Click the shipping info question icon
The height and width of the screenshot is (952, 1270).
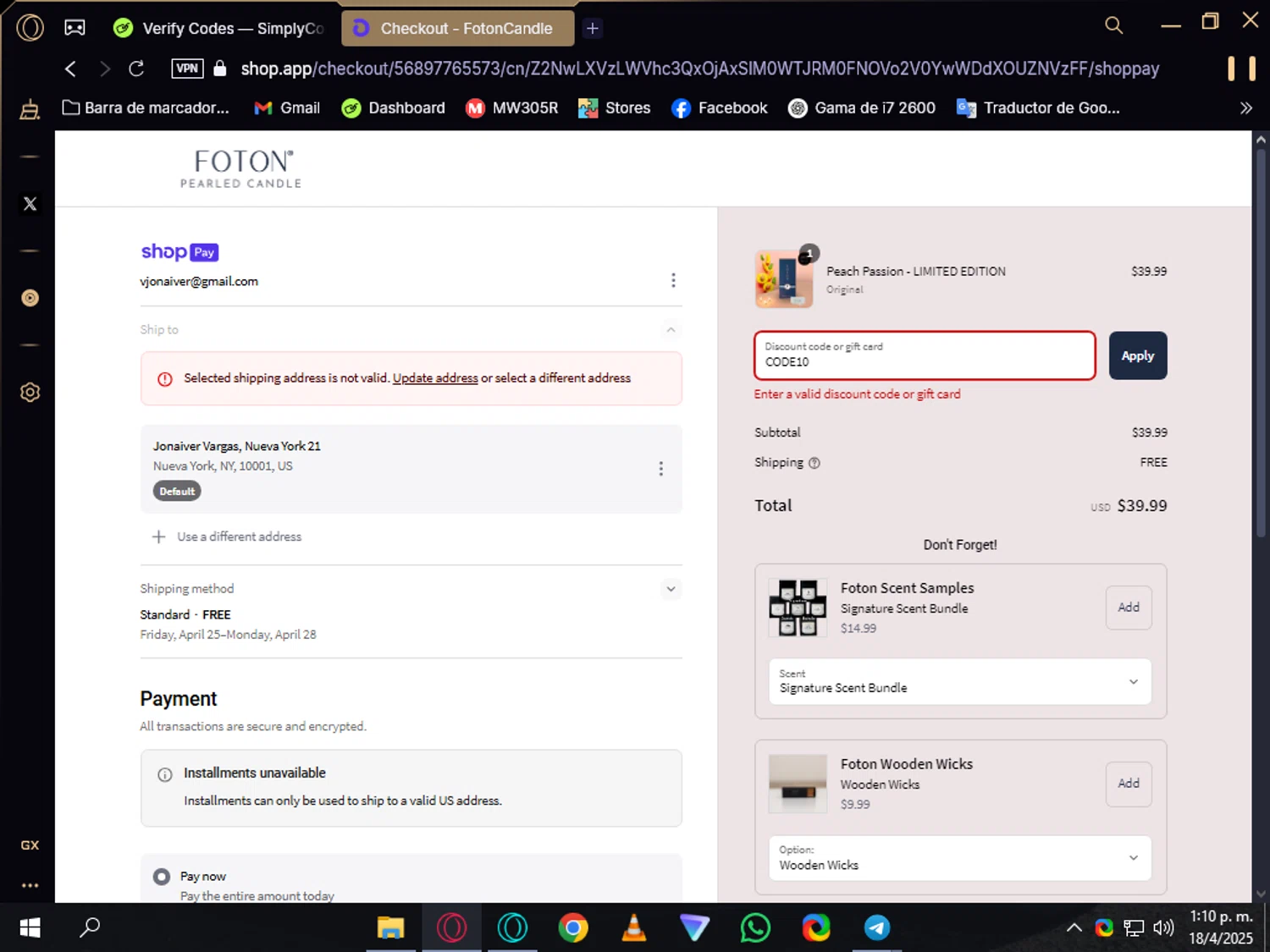(x=814, y=463)
